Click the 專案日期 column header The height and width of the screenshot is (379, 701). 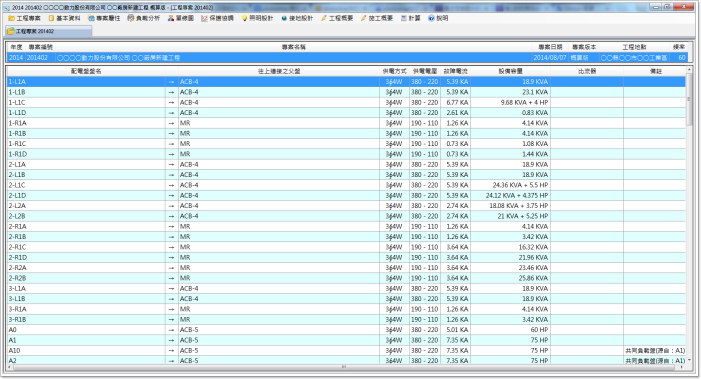tap(550, 47)
